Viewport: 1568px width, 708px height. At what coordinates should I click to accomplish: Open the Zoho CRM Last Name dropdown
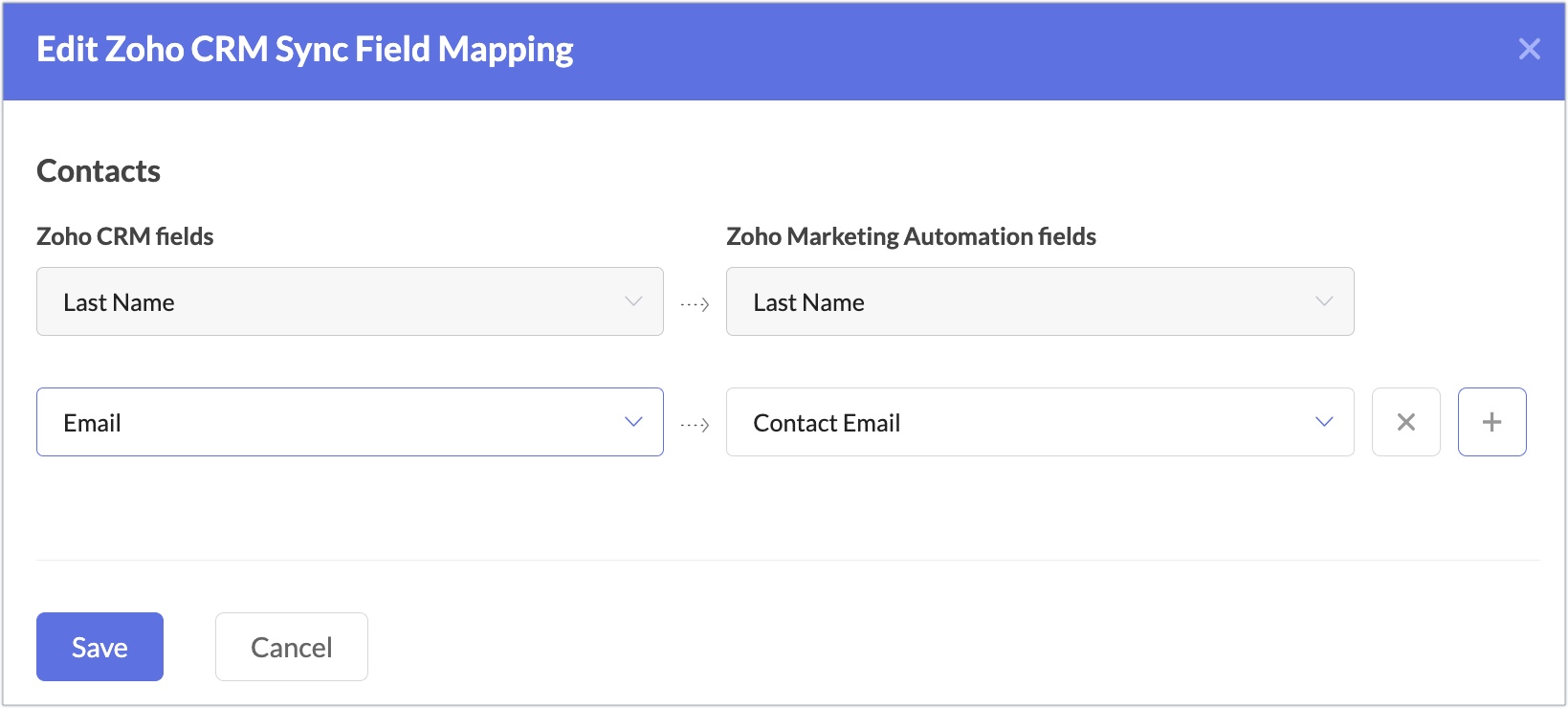350,301
